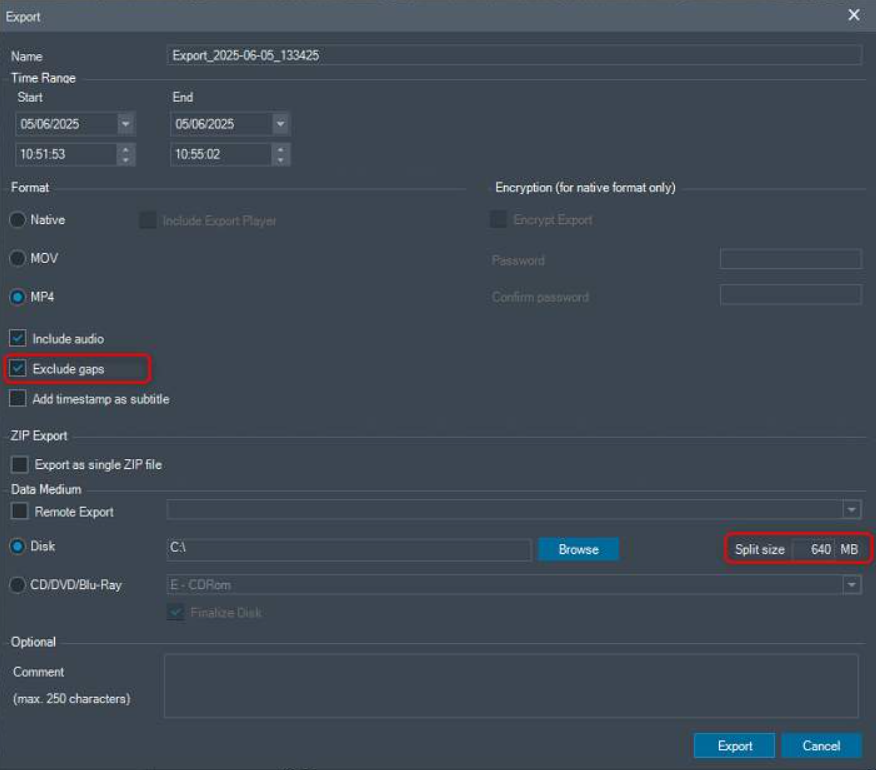Click the Start time spinner arrows

point(125,155)
